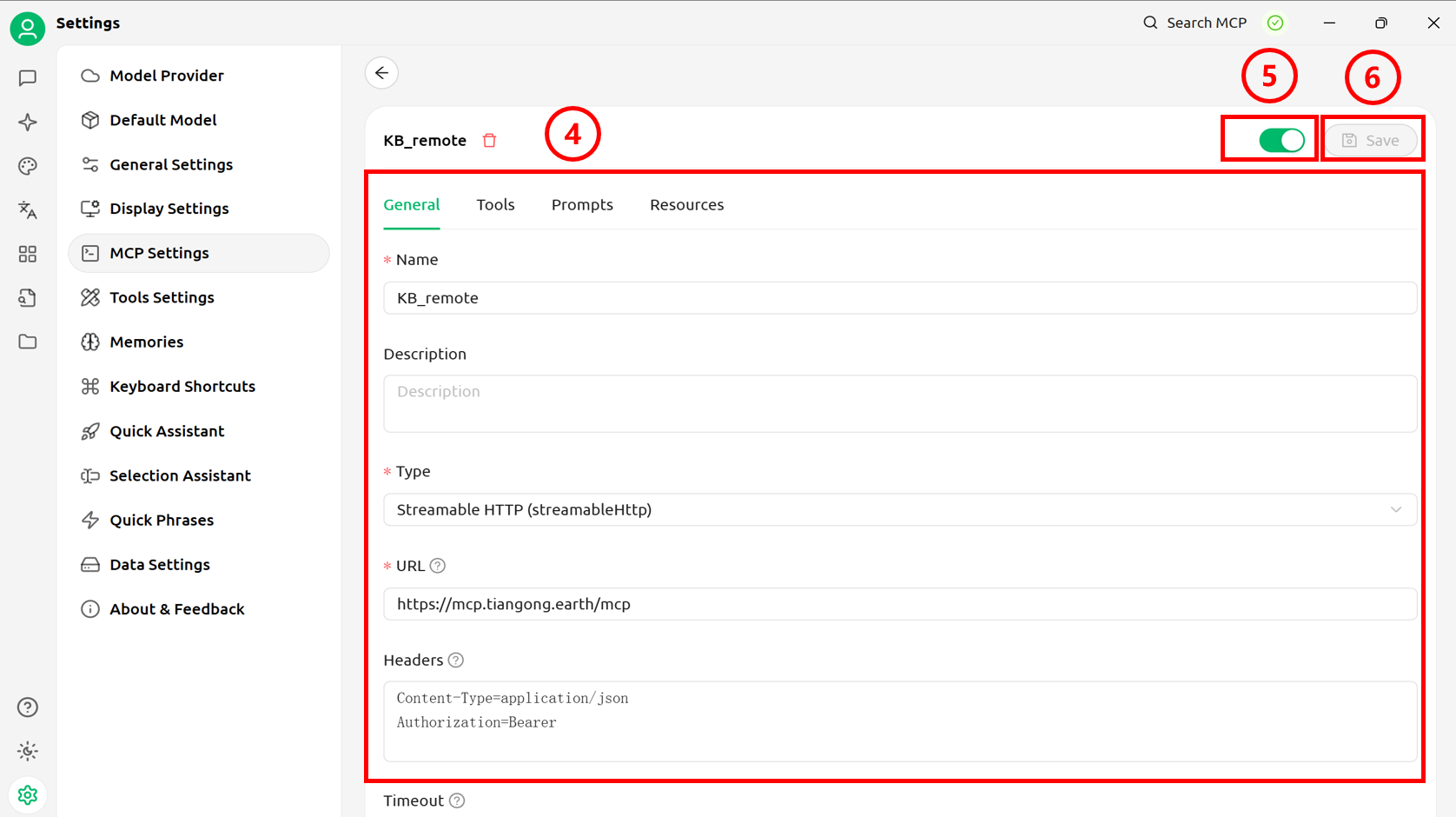Viewport: 1456px width, 817px height.
Task: Open Model Provider settings
Action: pyautogui.click(x=167, y=76)
